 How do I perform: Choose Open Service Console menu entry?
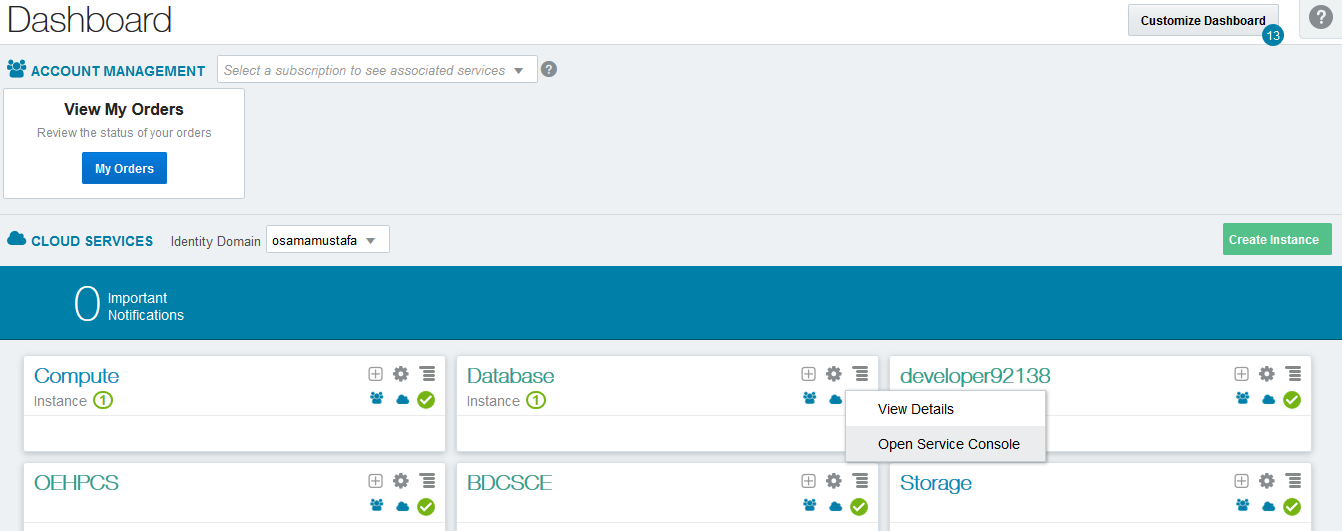948,444
